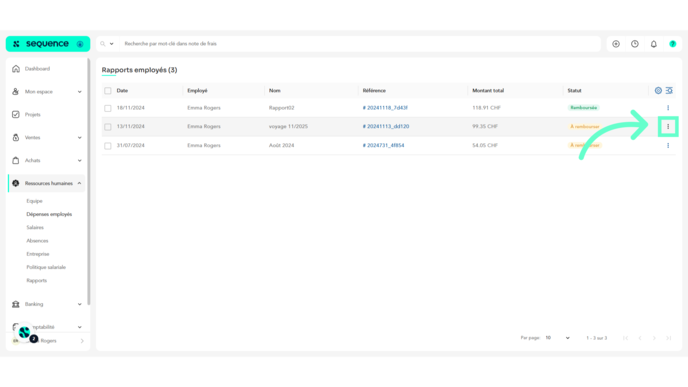Open the Absences submenu item
688x387 pixels.
click(37, 240)
